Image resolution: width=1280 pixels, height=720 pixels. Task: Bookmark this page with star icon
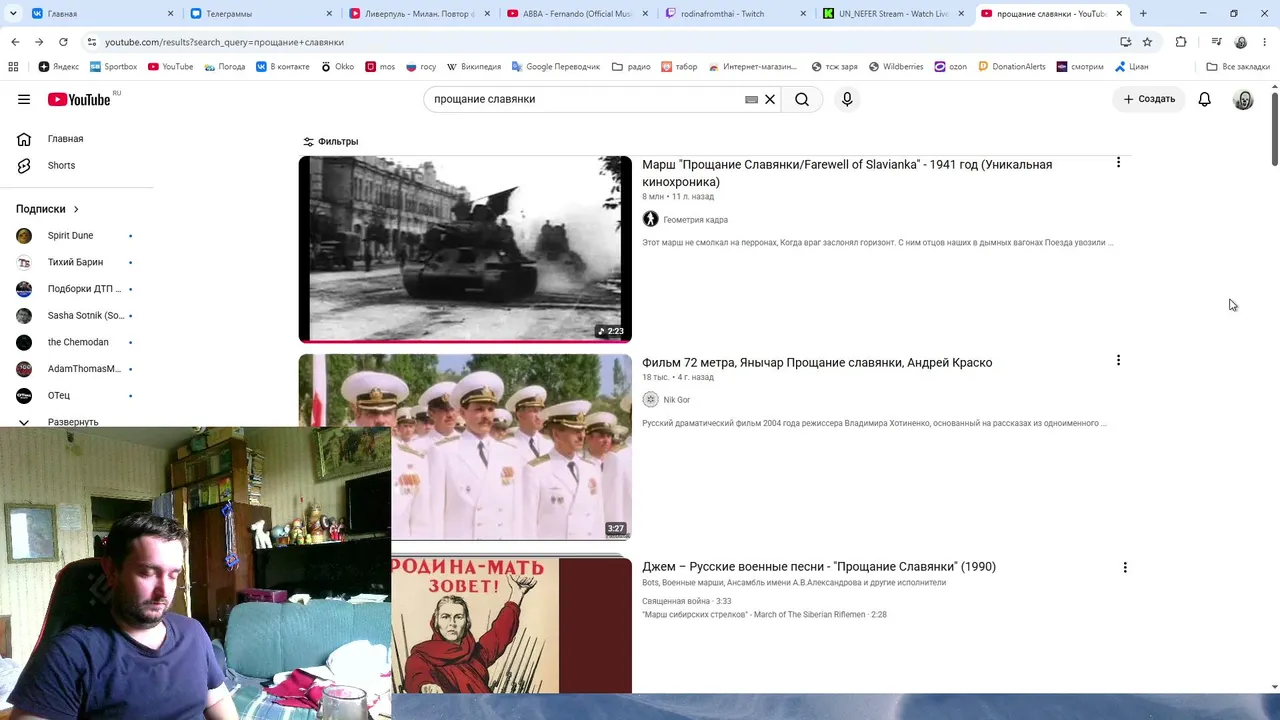pyautogui.click(x=1147, y=42)
